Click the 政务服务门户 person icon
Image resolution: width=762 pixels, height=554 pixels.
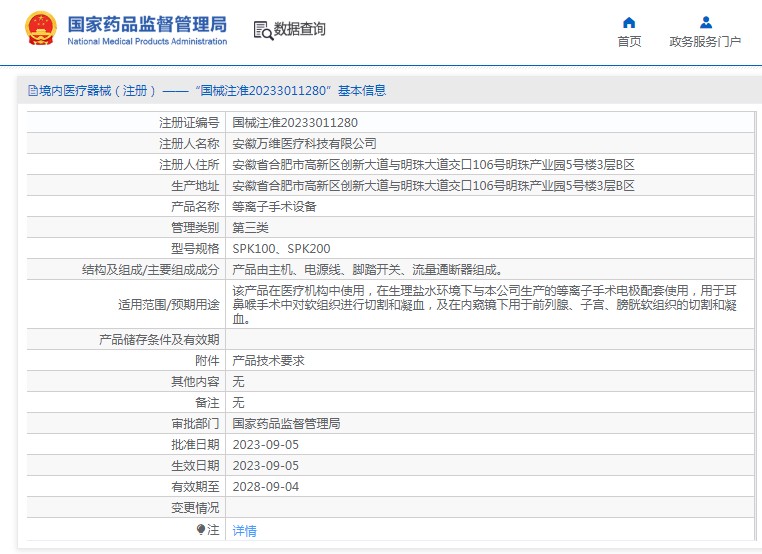[706, 22]
